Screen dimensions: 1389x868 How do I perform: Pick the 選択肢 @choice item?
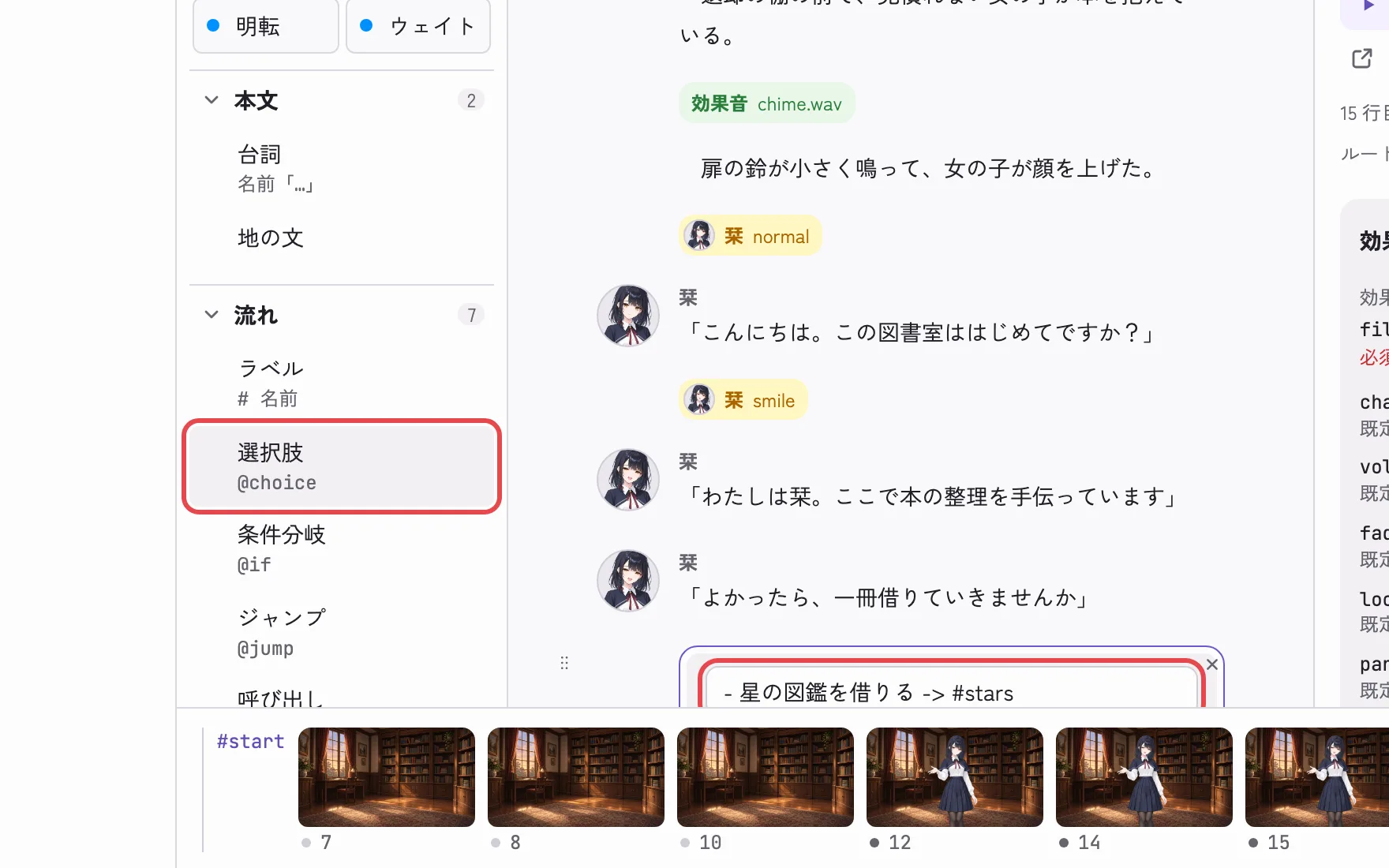(342, 466)
